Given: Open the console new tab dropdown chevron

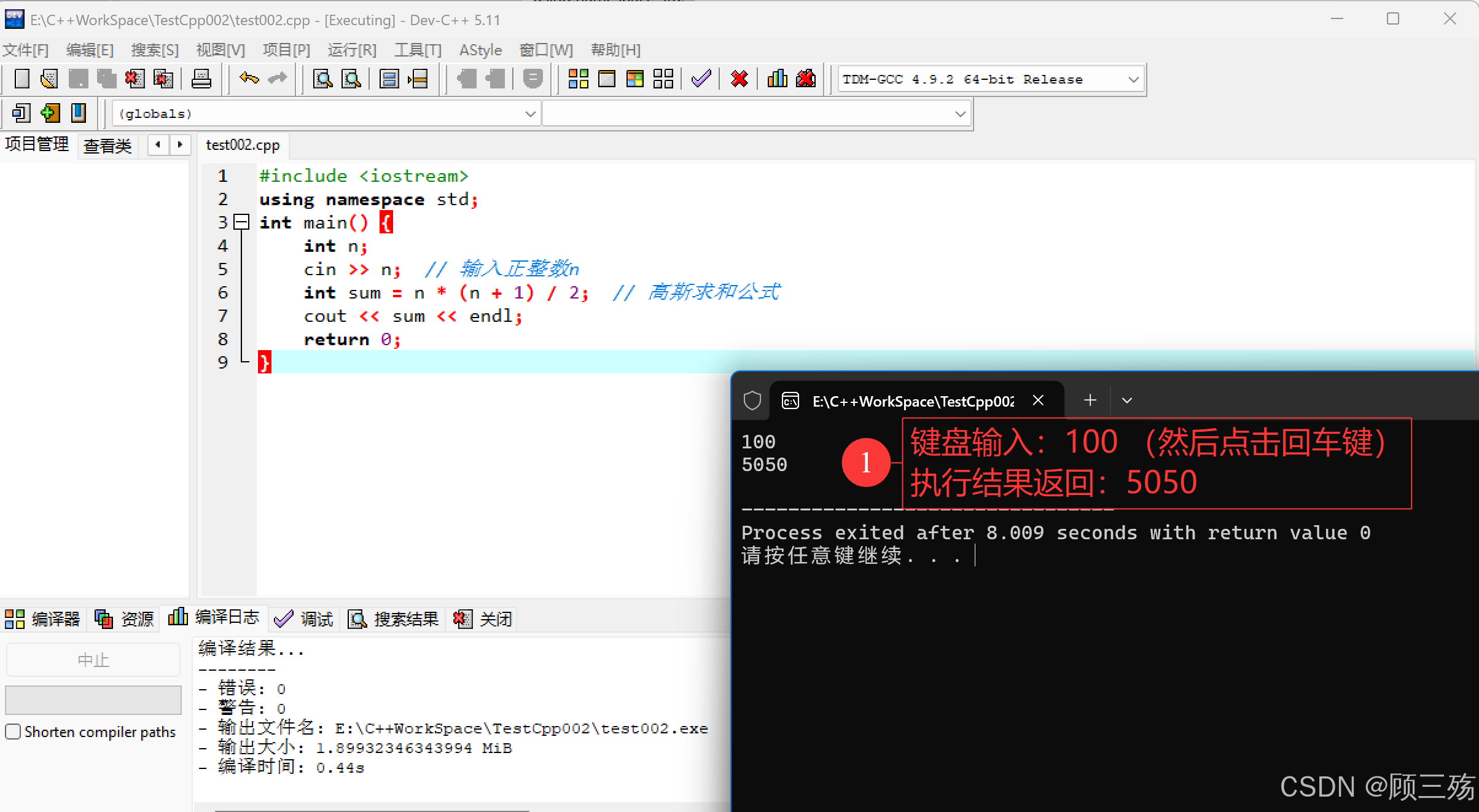Looking at the screenshot, I should point(1126,400).
